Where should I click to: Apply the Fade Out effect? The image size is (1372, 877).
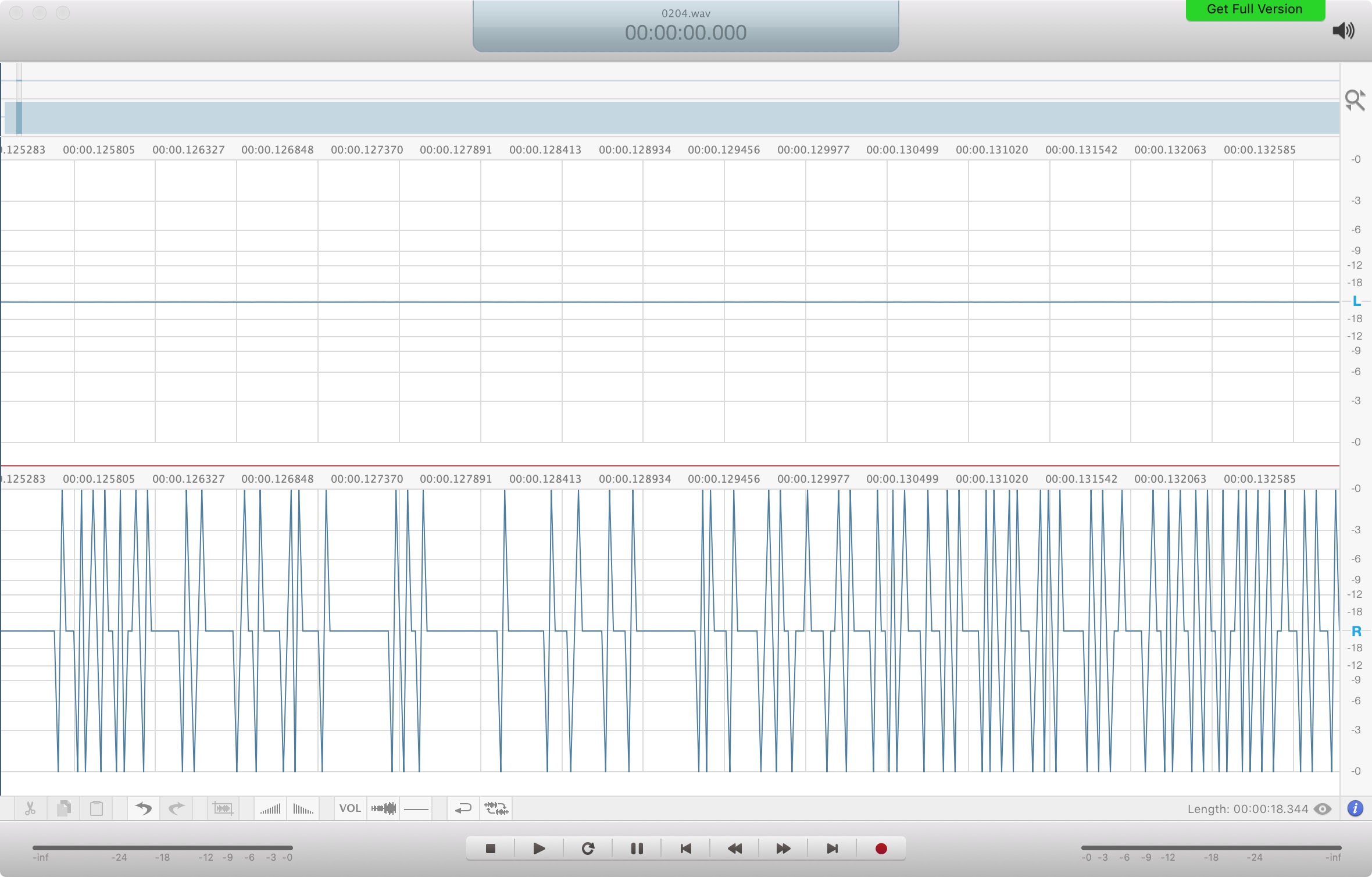point(303,808)
